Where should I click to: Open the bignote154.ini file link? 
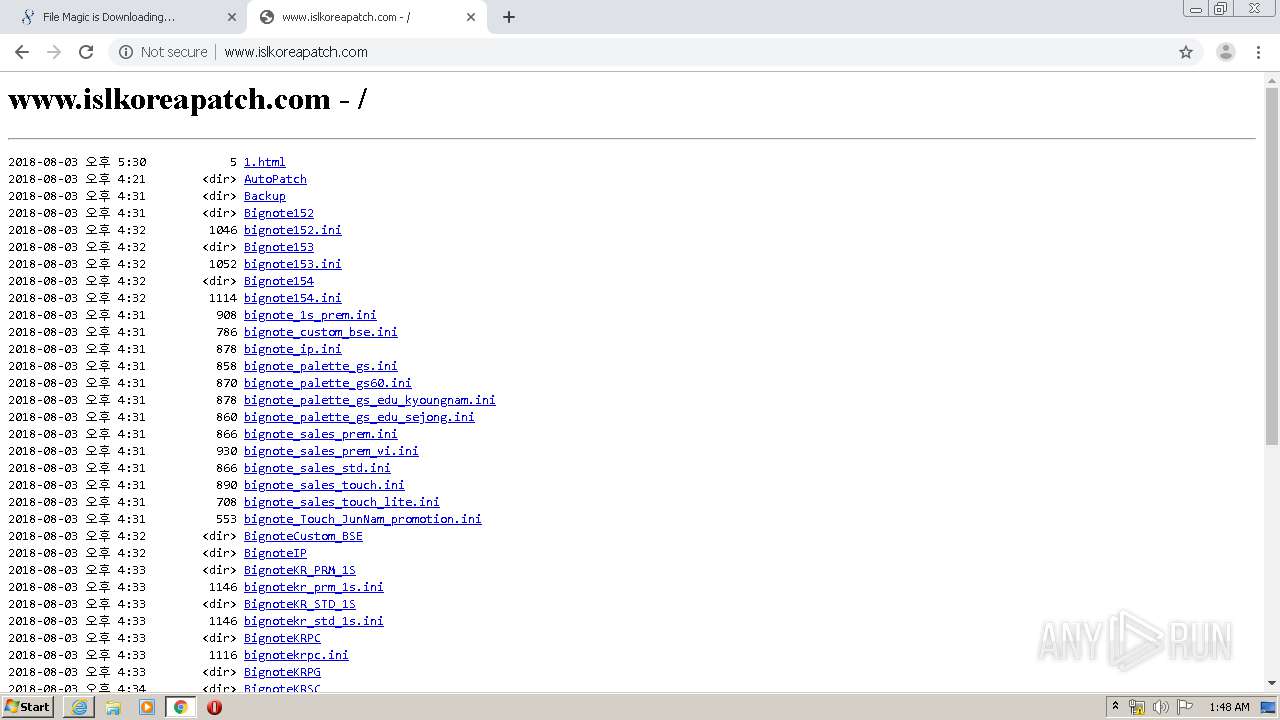(x=293, y=298)
